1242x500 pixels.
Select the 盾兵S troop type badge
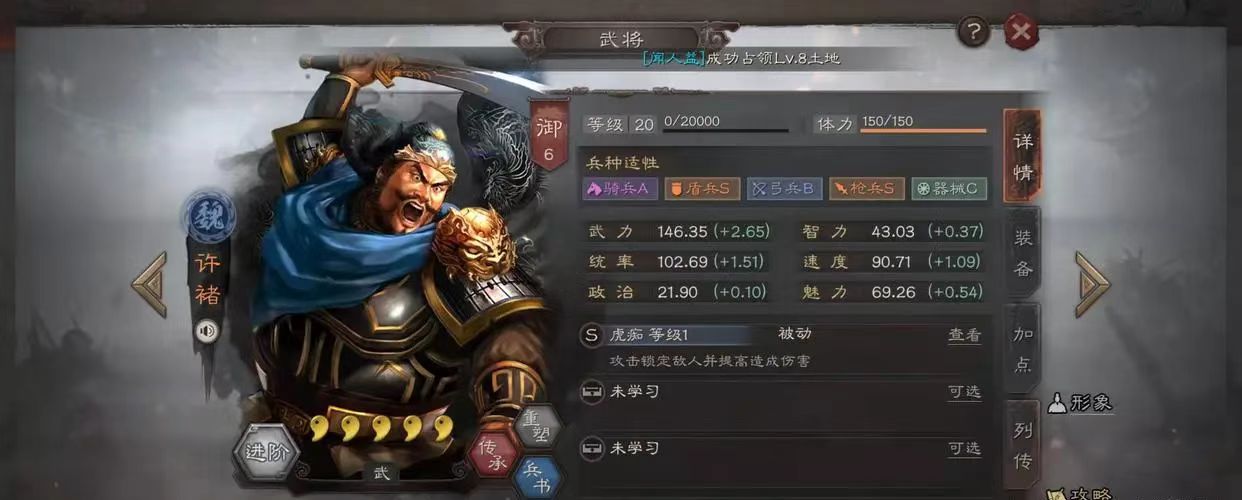702,188
